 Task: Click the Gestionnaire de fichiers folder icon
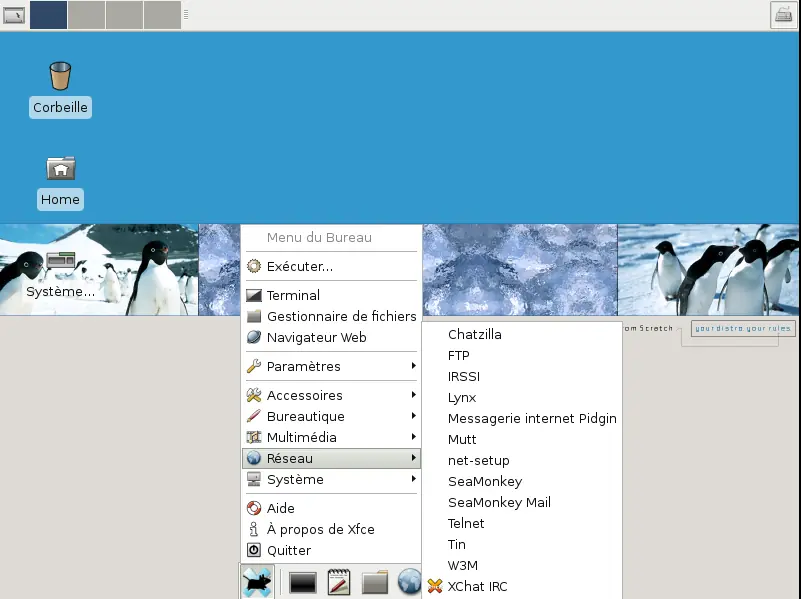point(254,316)
